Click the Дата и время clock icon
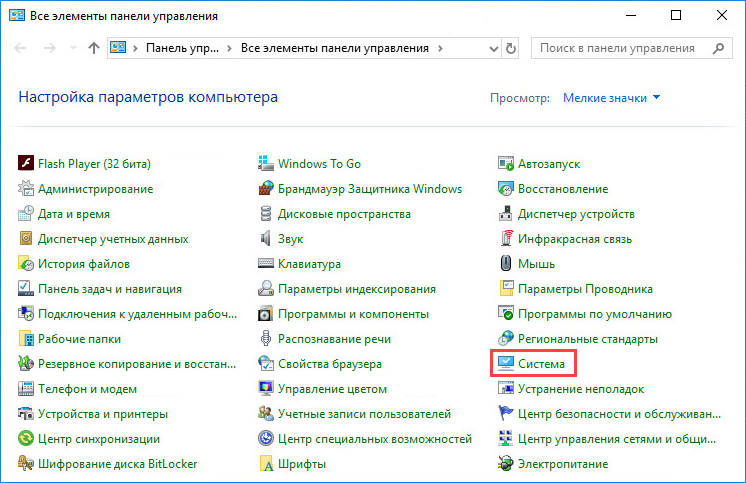Screen dimensions: 746x483 click(26, 214)
